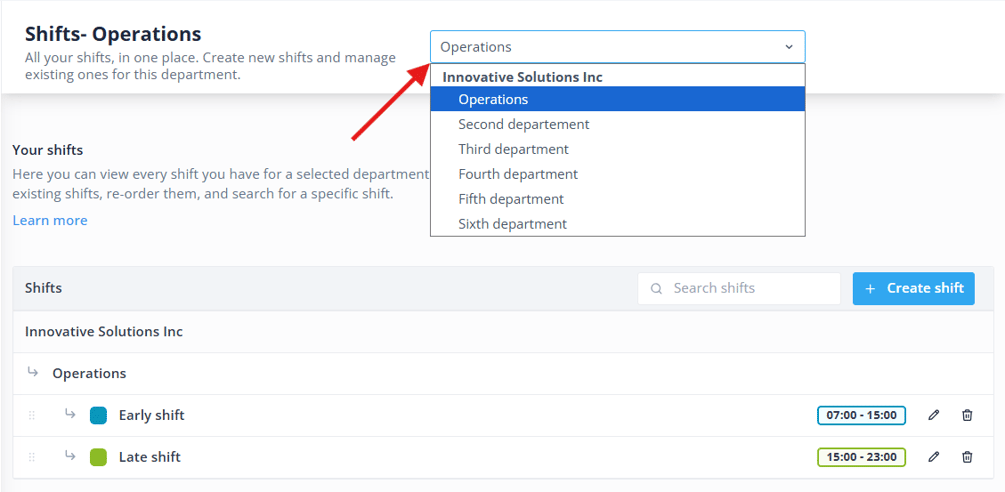Delete the Late shift using trash icon
The width and height of the screenshot is (1005, 492).
coord(967,457)
